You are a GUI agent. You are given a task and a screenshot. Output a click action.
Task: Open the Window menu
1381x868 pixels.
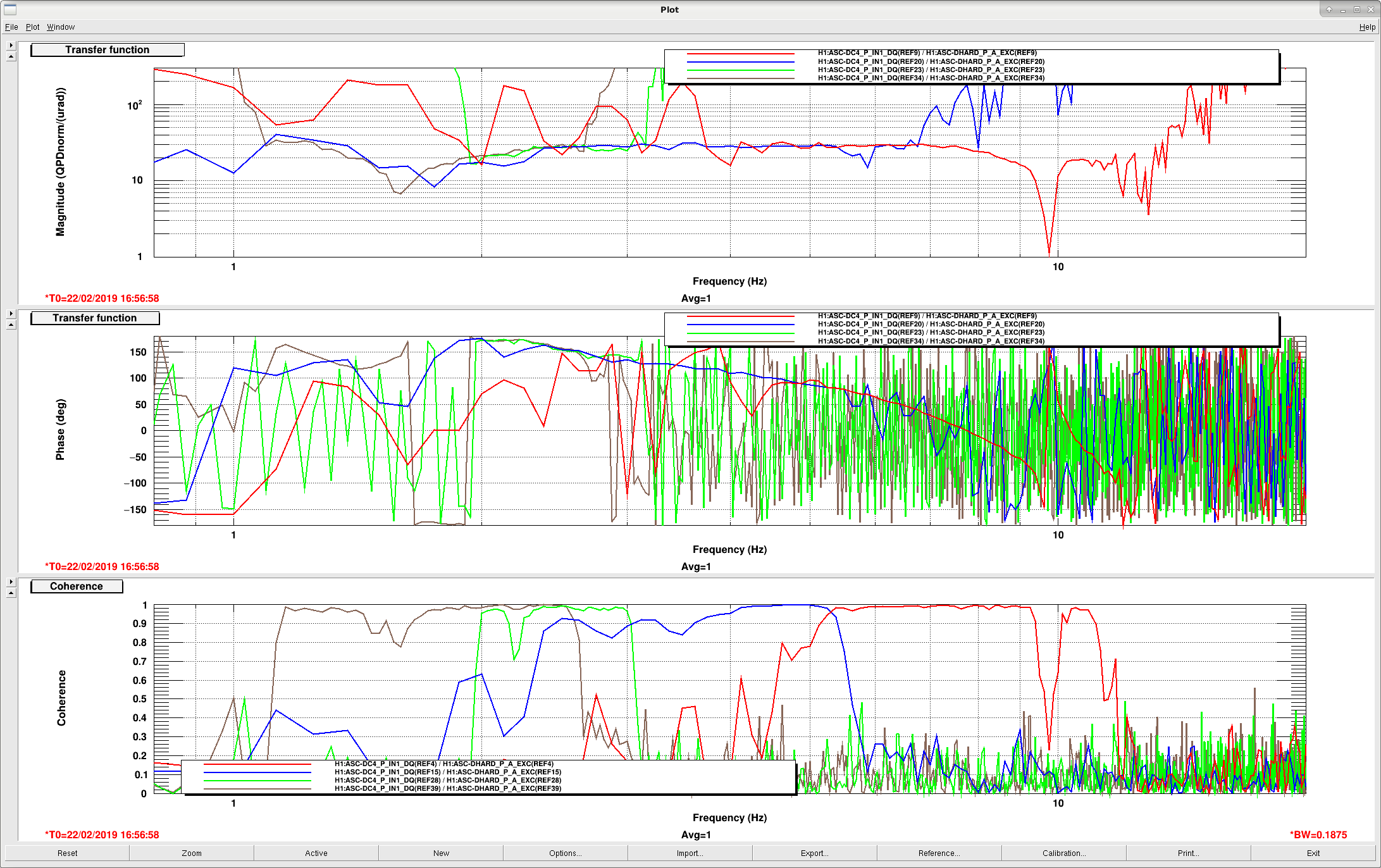pyautogui.click(x=61, y=27)
